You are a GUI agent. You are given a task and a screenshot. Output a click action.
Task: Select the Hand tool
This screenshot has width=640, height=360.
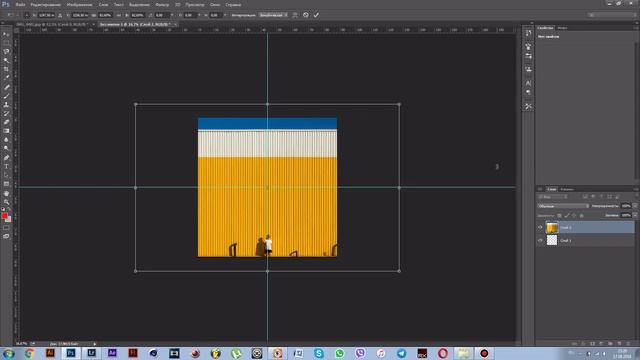click(x=6, y=193)
